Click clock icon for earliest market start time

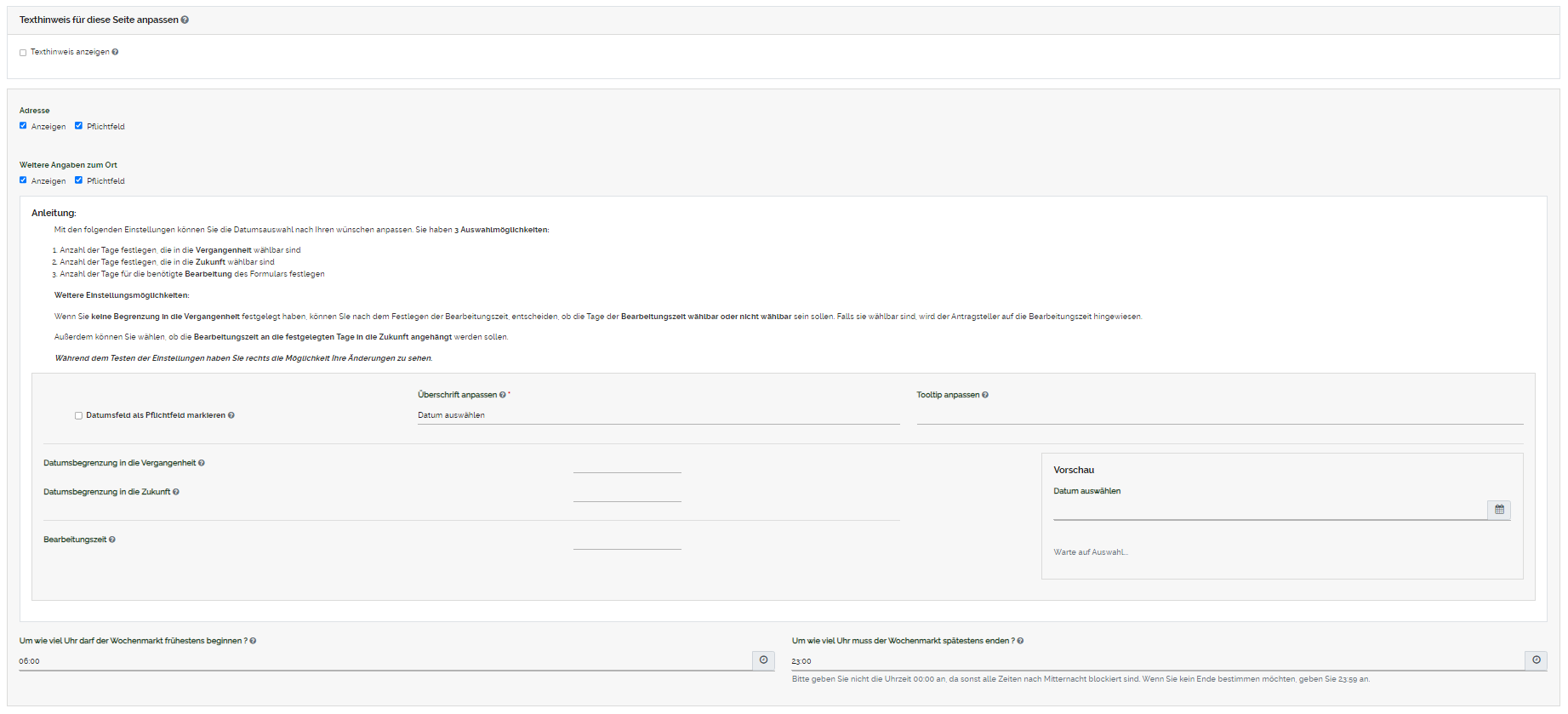(x=763, y=660)
